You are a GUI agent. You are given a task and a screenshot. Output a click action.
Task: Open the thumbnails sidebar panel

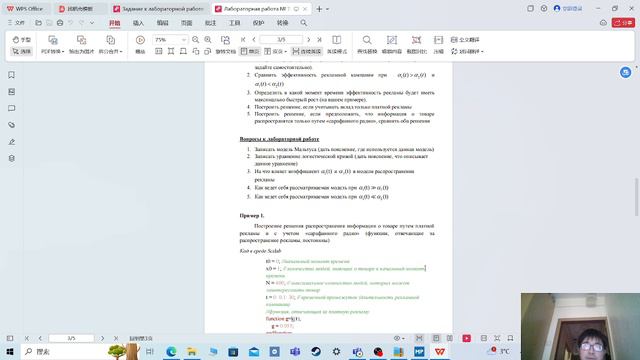[x=11, y=92]
